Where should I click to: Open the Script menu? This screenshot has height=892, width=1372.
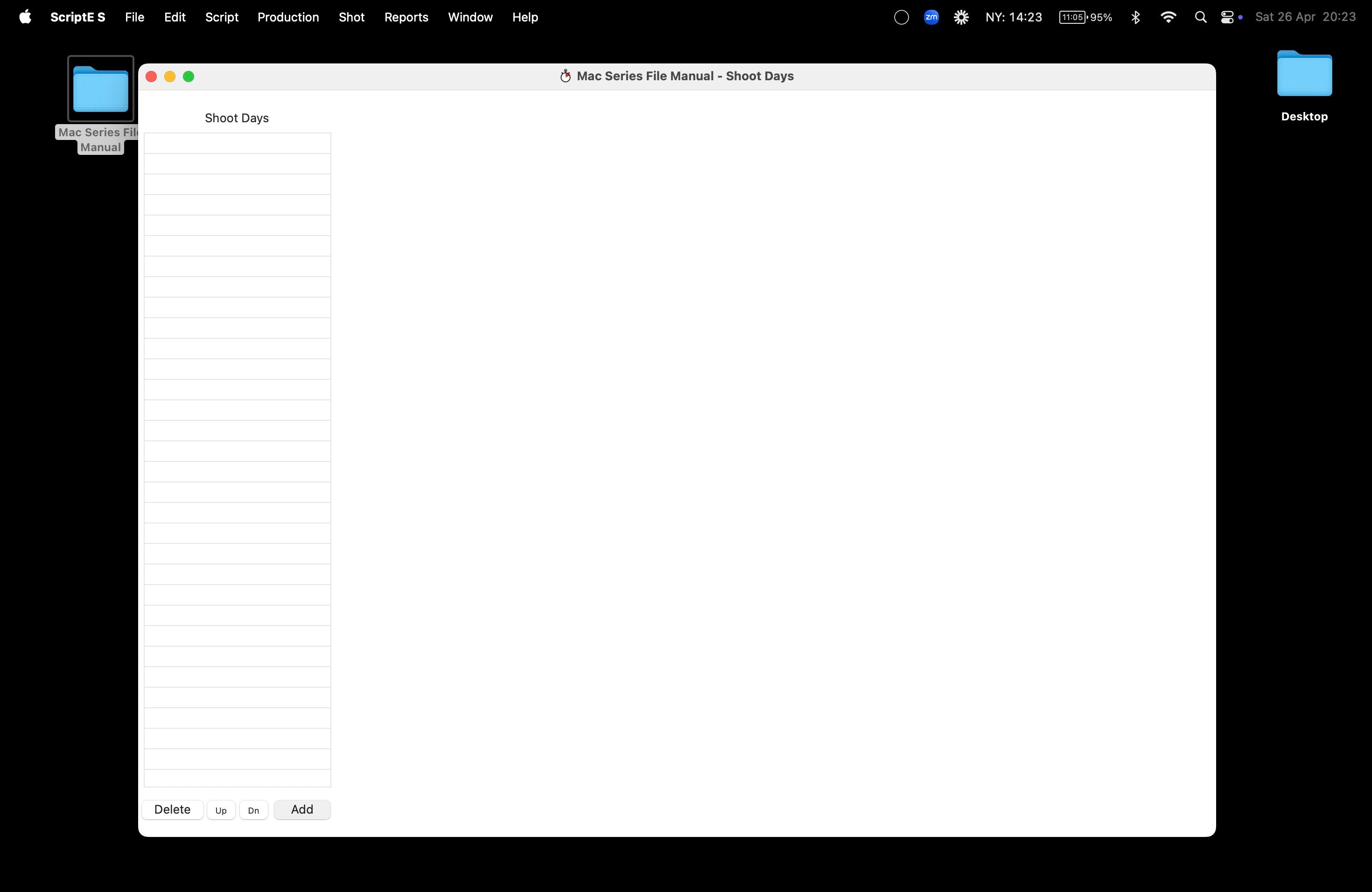point(221,17)
